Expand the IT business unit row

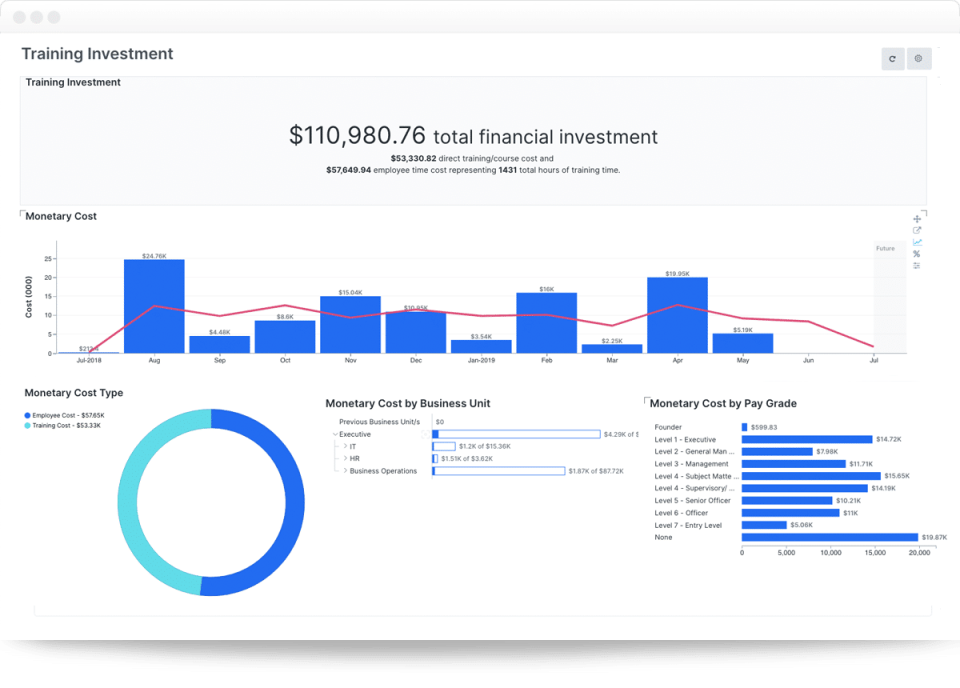click(x=345, y=446)
